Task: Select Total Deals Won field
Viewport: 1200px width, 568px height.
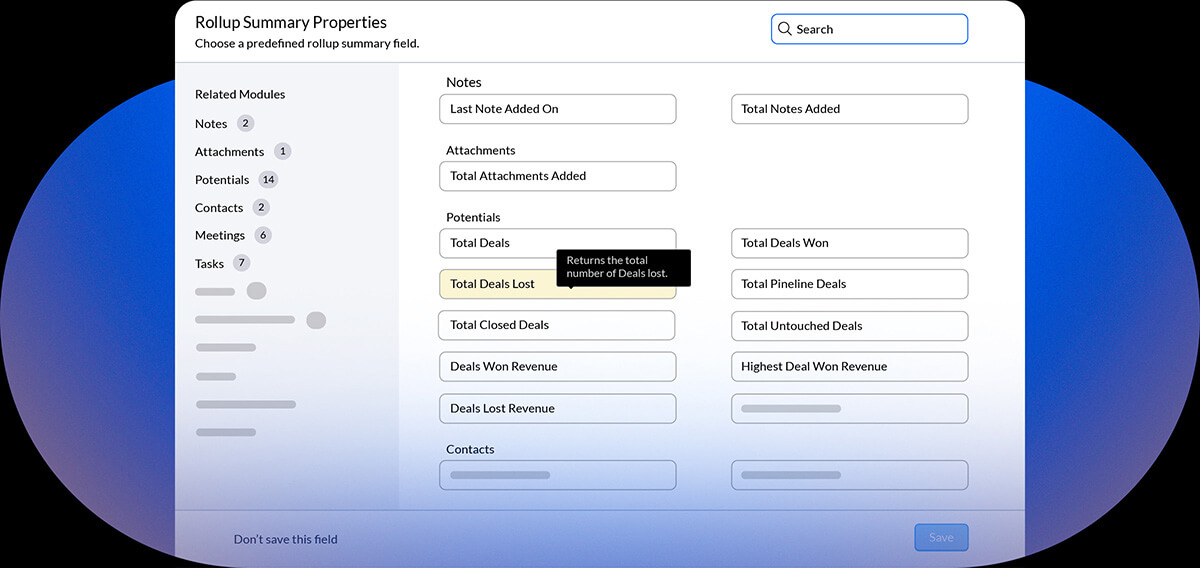Action: [x=849, y=243]
